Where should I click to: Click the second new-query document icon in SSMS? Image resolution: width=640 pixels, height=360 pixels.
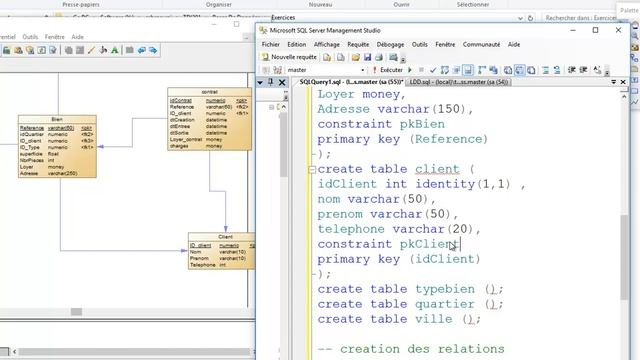coord(340,58)
